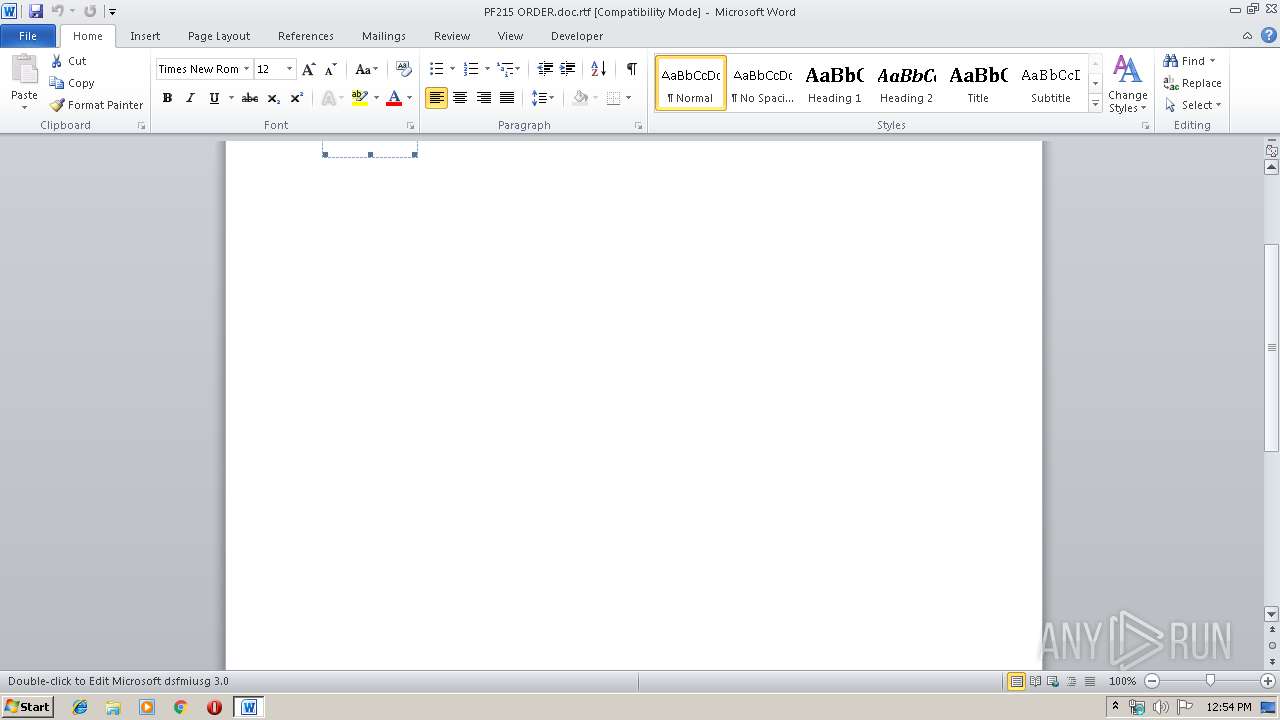Open the Font dialog launcher
The width and height of the screenshot is (1280, 720).
[x=410, y=126]
